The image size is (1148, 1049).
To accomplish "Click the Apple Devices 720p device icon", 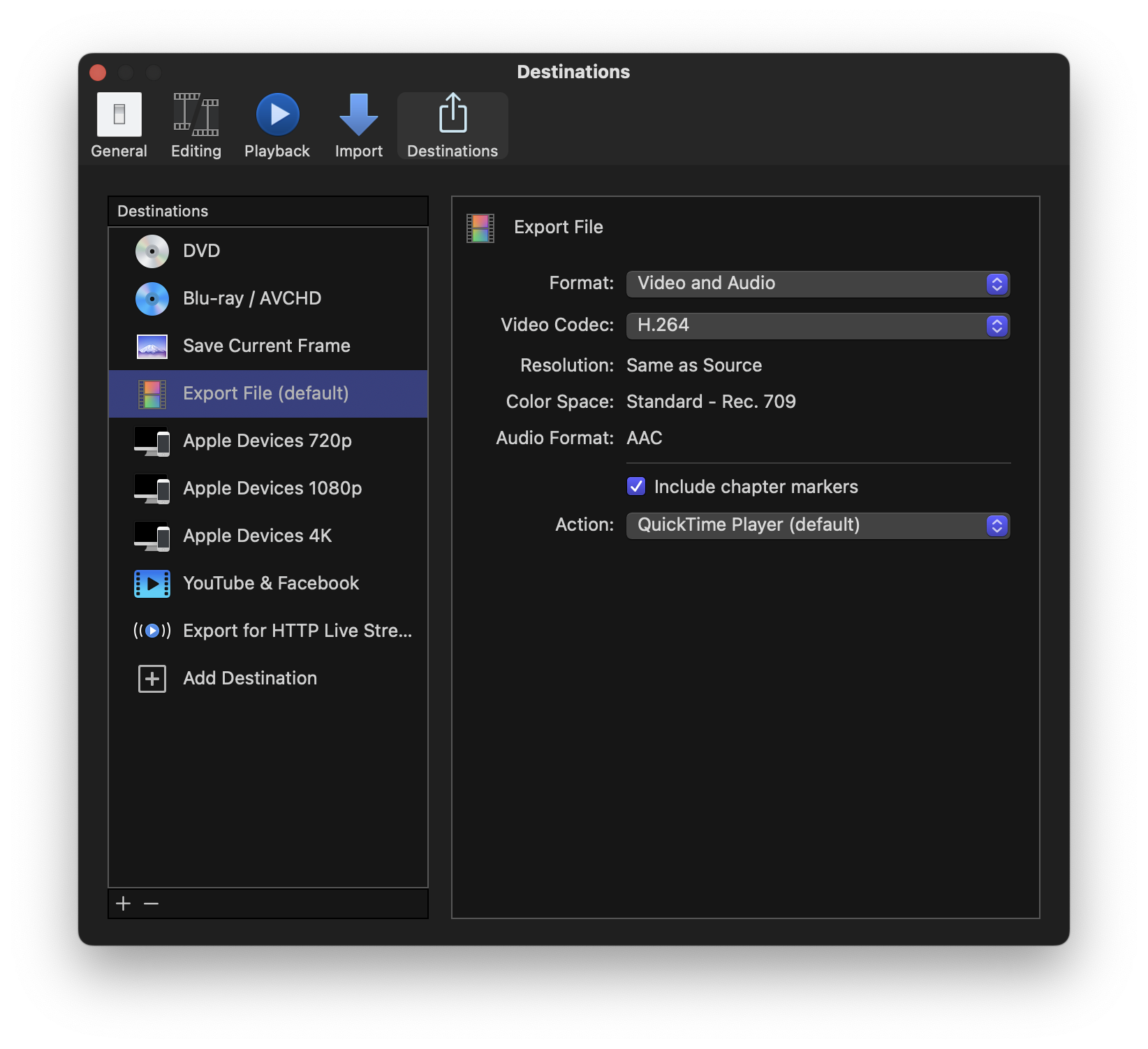I will pos(152,441).
